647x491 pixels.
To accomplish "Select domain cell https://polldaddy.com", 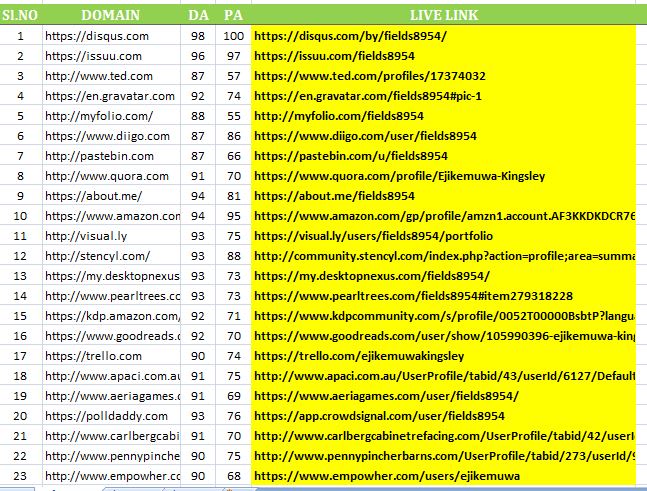I will pyautogui.click(x=111, y=416).
